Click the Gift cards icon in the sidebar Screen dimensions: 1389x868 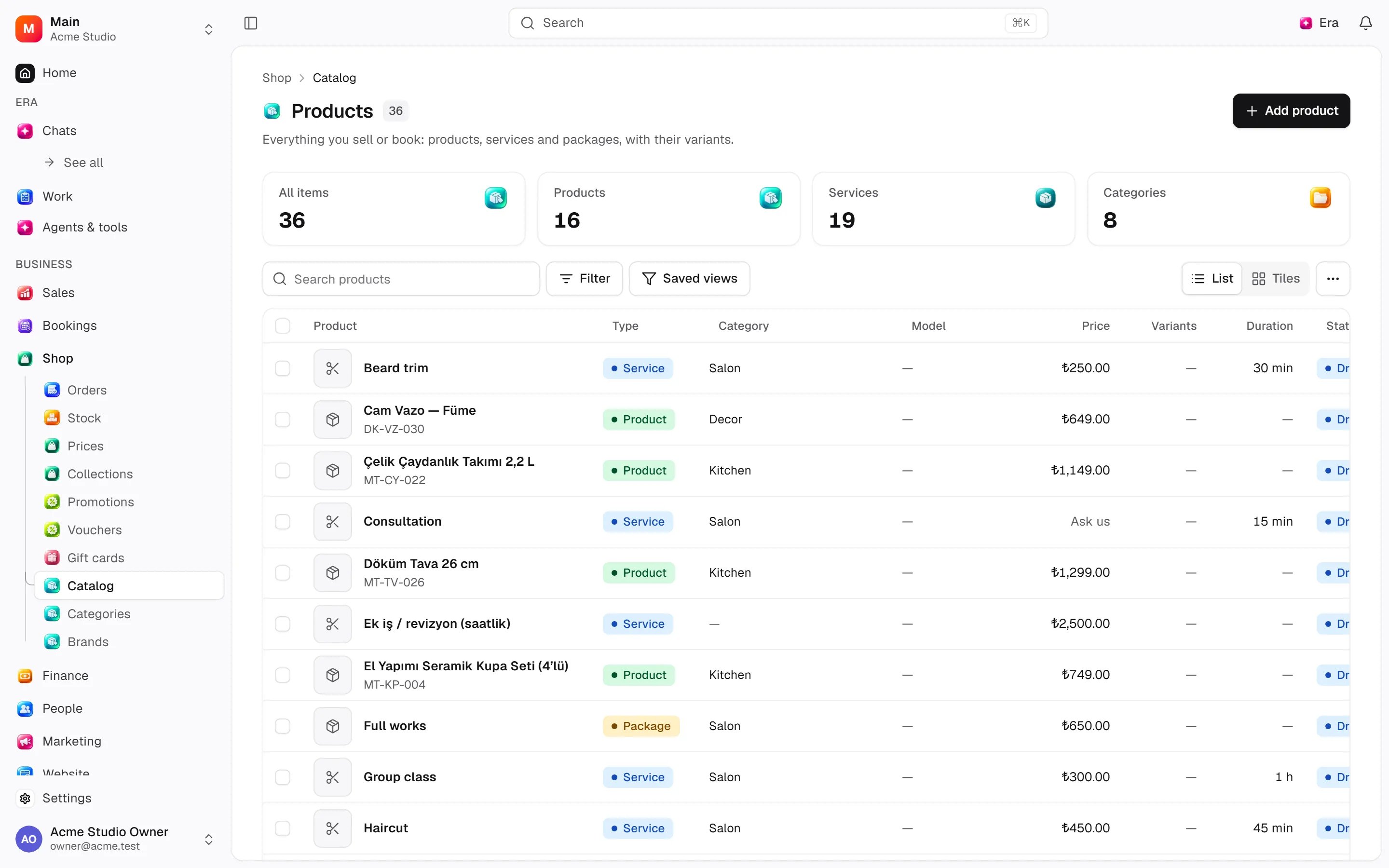point(52,558)
